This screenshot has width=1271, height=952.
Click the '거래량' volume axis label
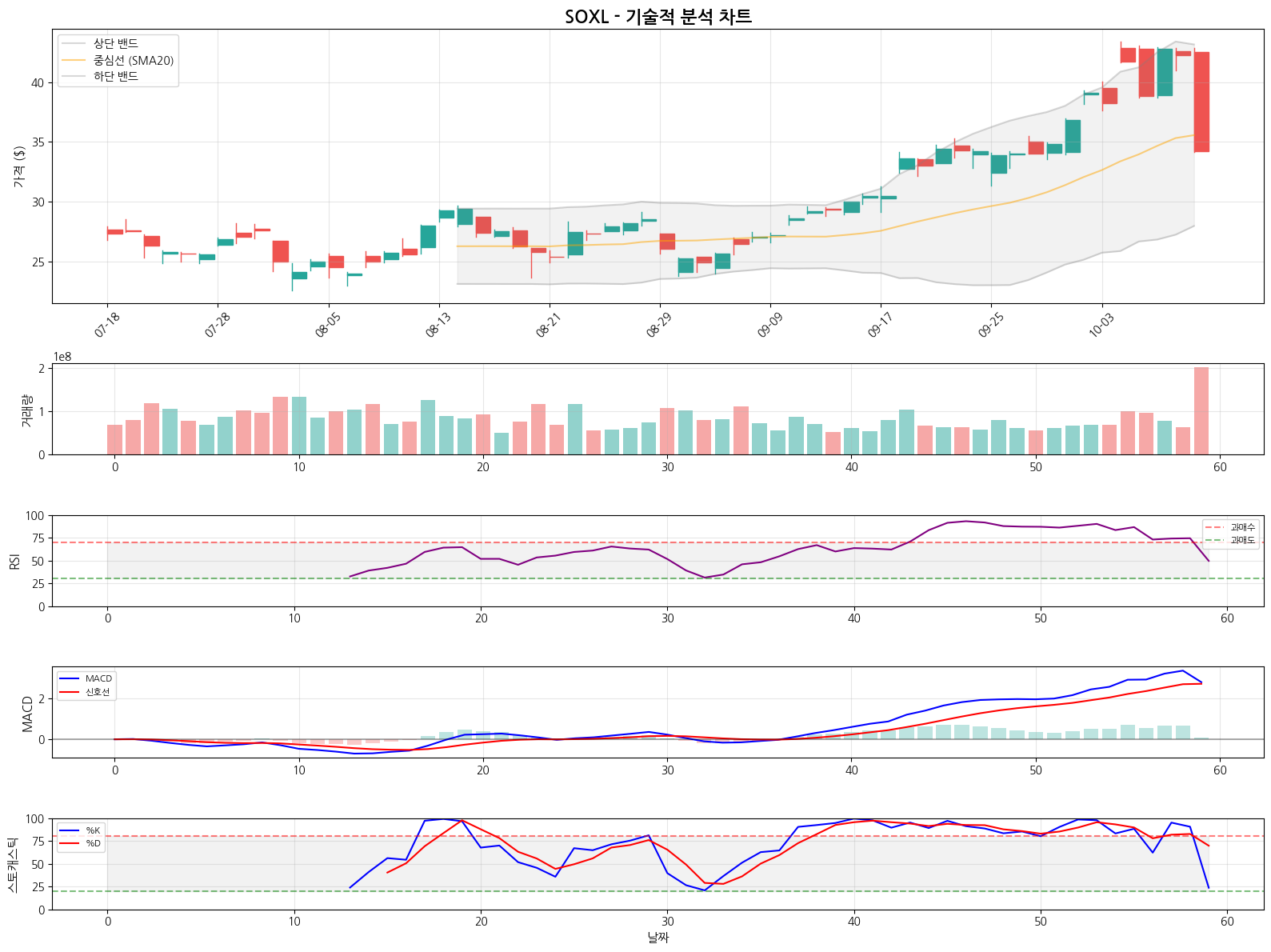[x=26, y=410]
